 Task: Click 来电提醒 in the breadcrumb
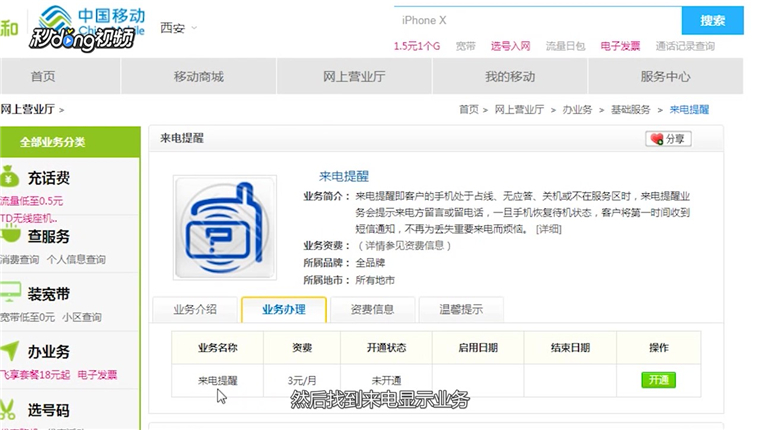pos(689,110)
